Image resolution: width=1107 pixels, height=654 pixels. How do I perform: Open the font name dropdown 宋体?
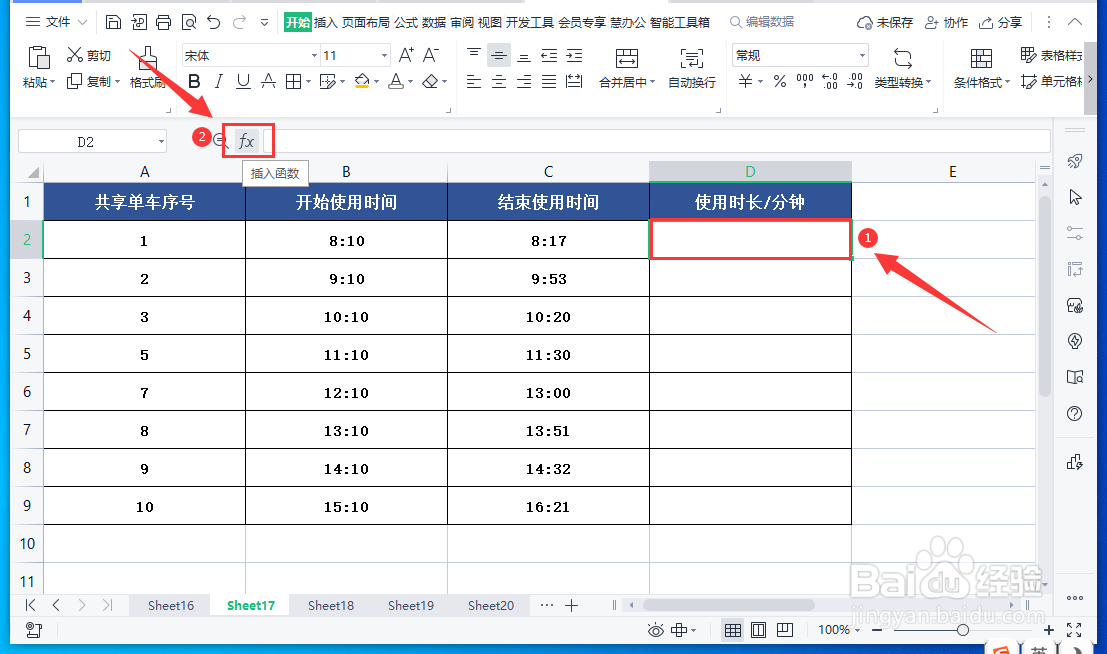[314, 55]
